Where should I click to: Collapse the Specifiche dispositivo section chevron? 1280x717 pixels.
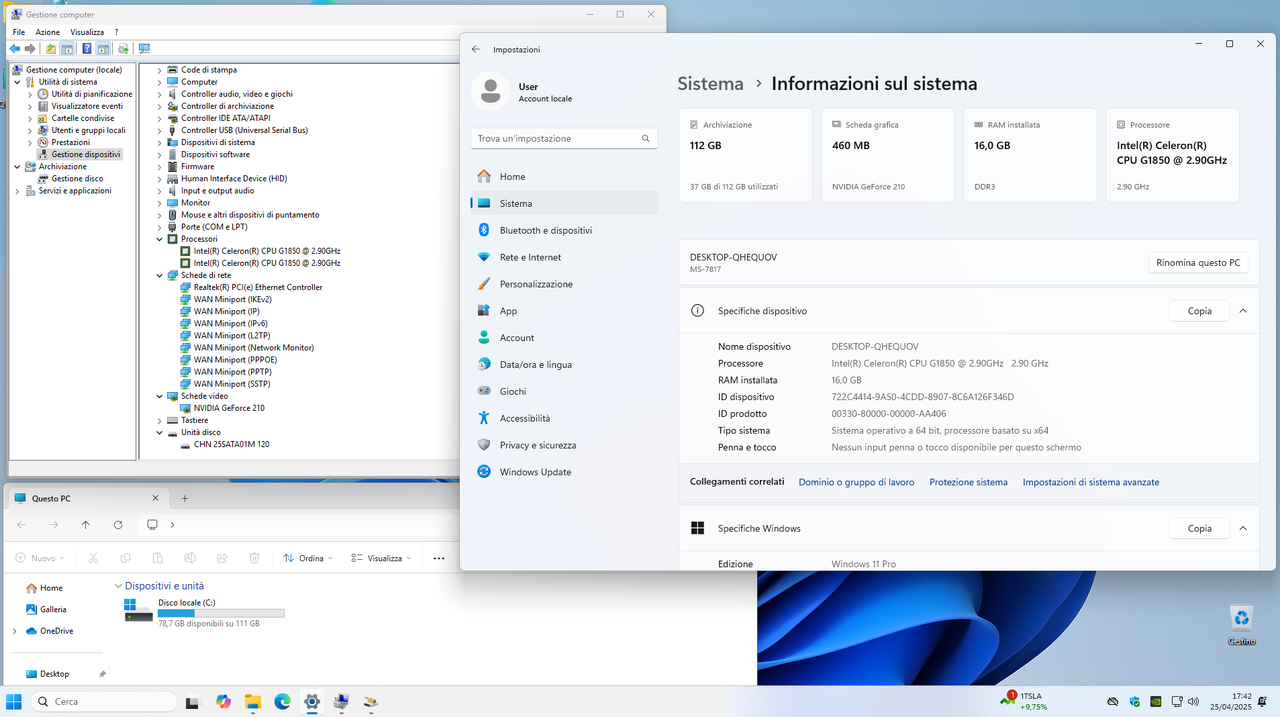click(x=1243, y=311)
